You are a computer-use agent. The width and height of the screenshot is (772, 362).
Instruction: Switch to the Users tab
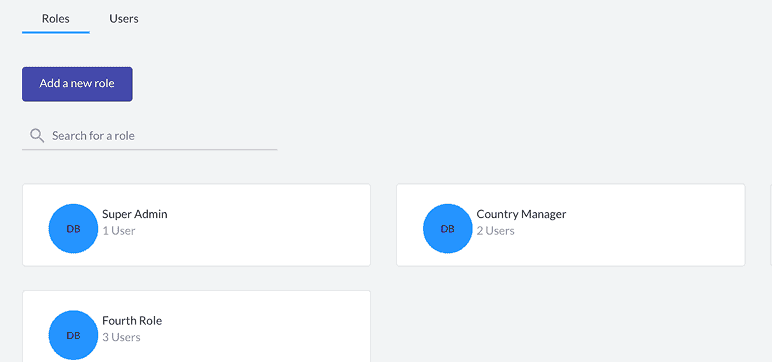(124, 19)
